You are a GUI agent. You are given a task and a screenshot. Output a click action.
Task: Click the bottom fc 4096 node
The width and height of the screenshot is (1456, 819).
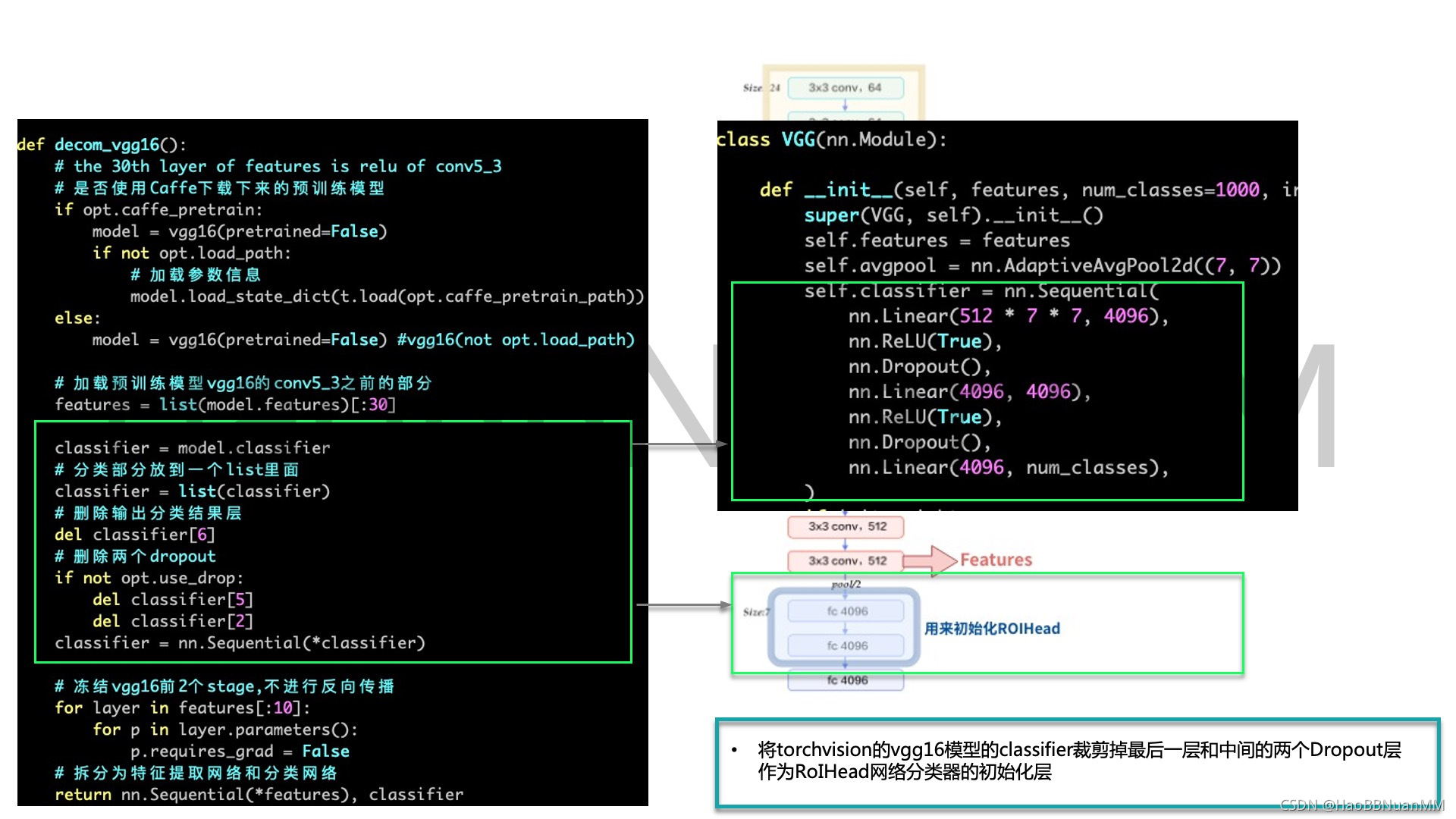[845, 680]
